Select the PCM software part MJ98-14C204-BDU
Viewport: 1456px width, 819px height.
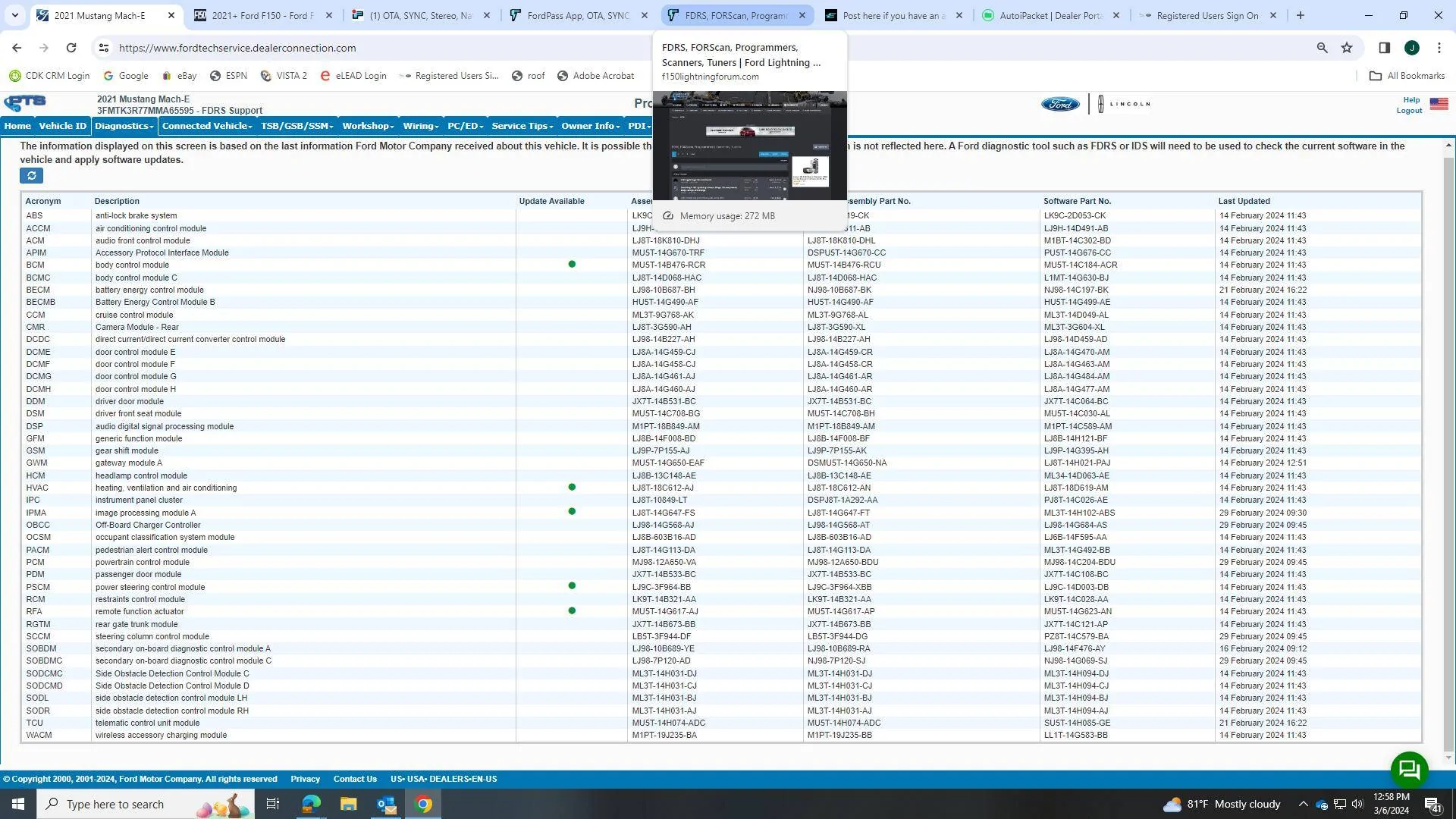pyautogui.click(x=1079, y=563)
